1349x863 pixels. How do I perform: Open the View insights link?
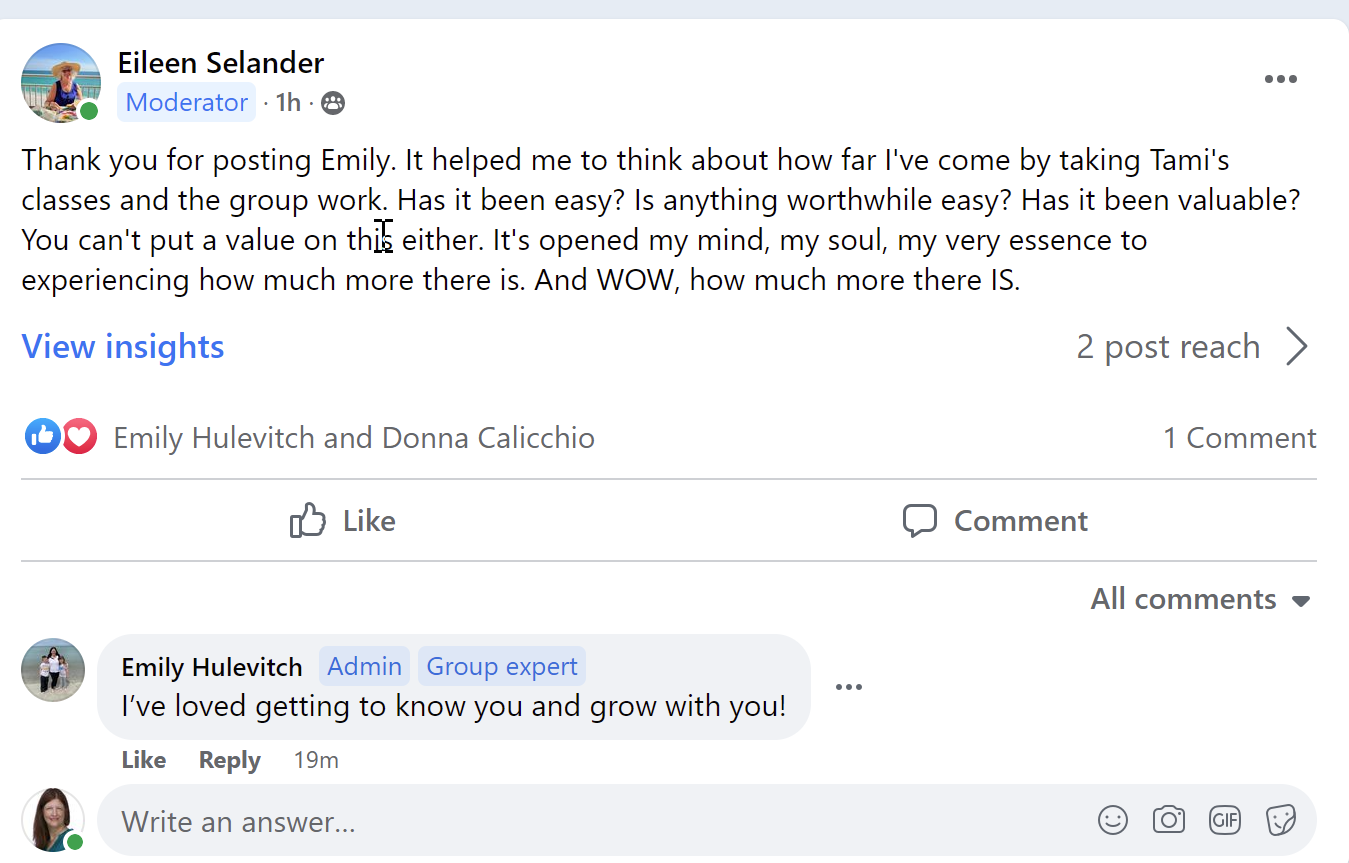coord(123,347)
